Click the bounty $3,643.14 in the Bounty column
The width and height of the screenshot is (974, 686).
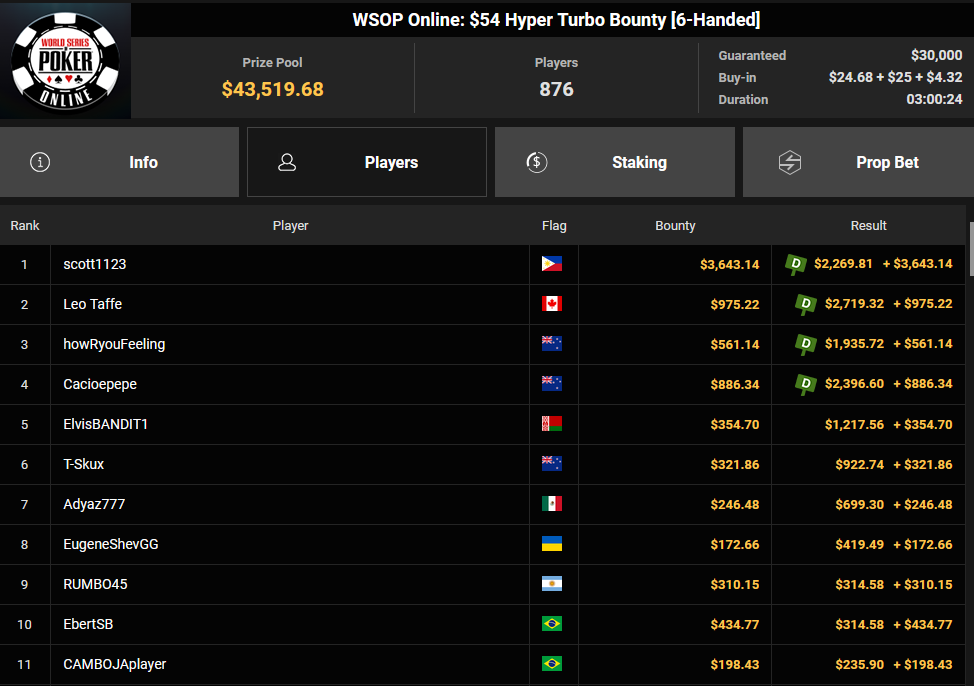(x=729, y=265)
